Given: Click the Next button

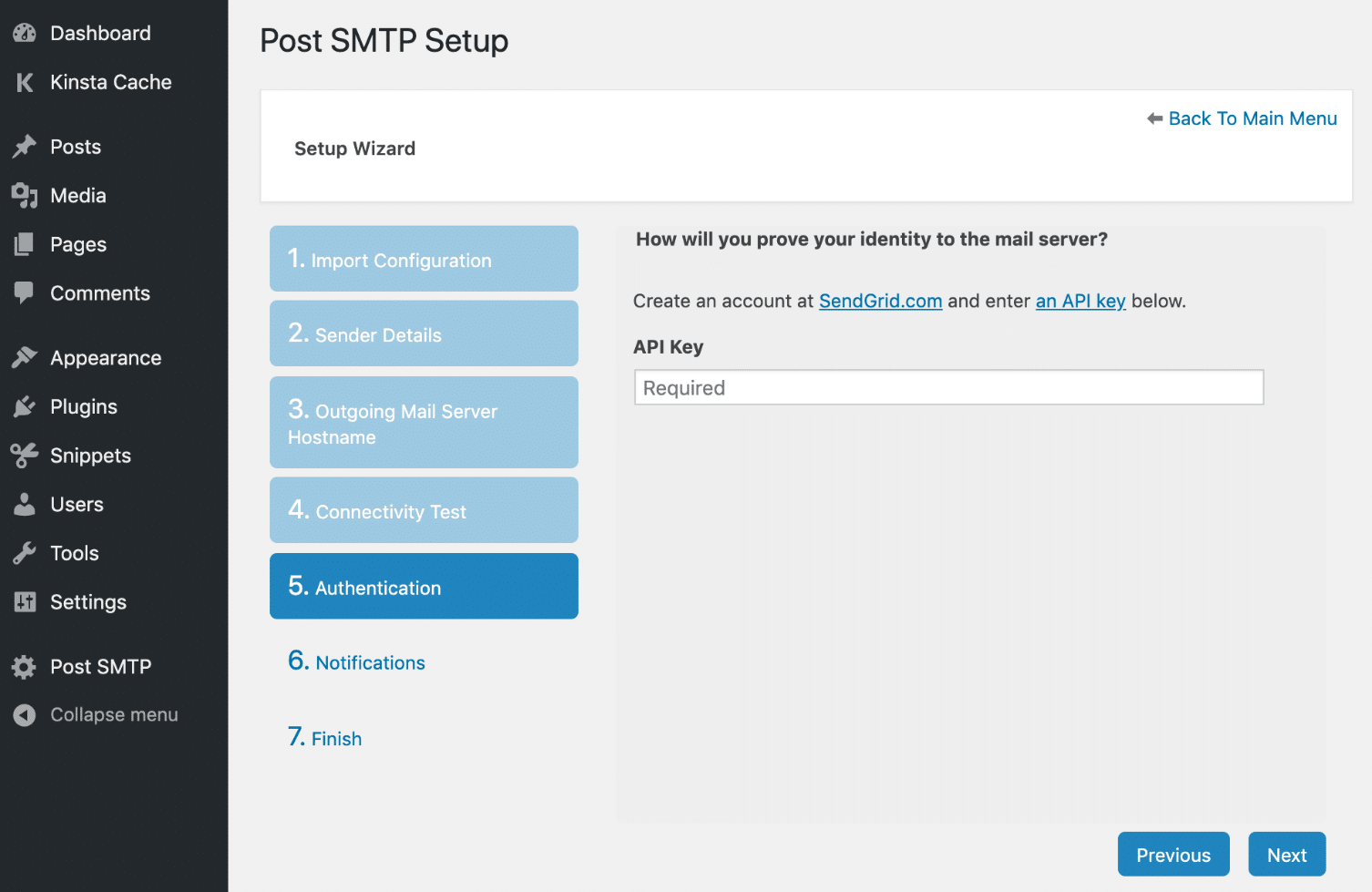Looking at the screenshot, I should (1286, 854).
